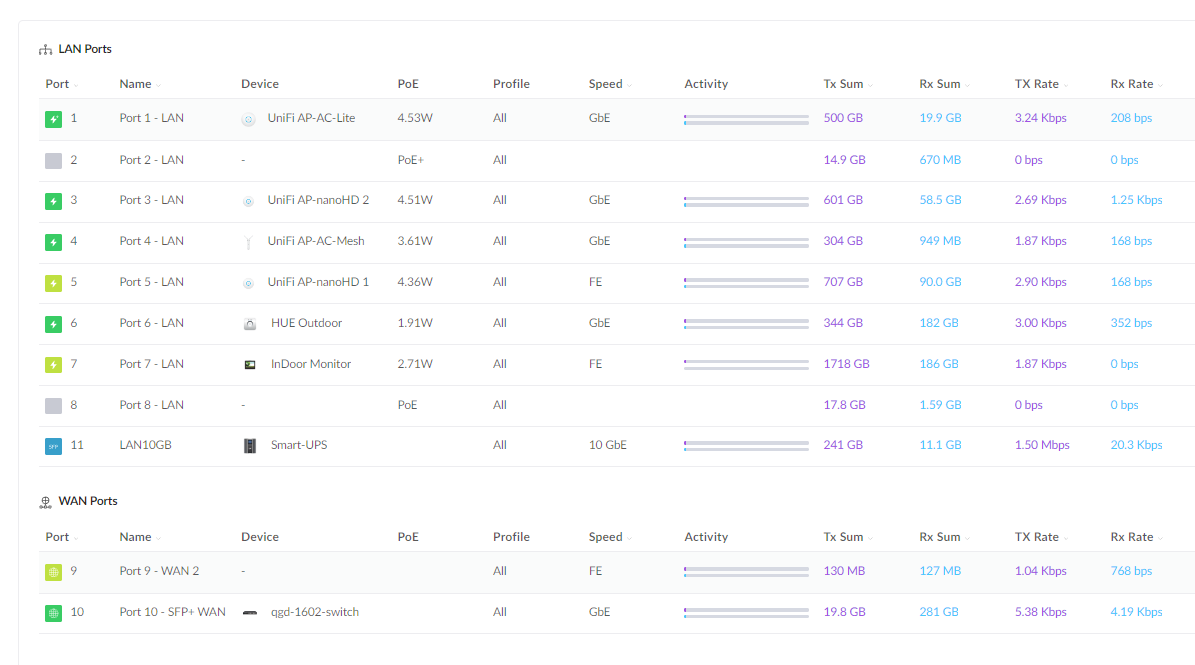Click the lime PoE status icon for port 7
This screenshot has height=665, width=1195.
tap(53, 365)
